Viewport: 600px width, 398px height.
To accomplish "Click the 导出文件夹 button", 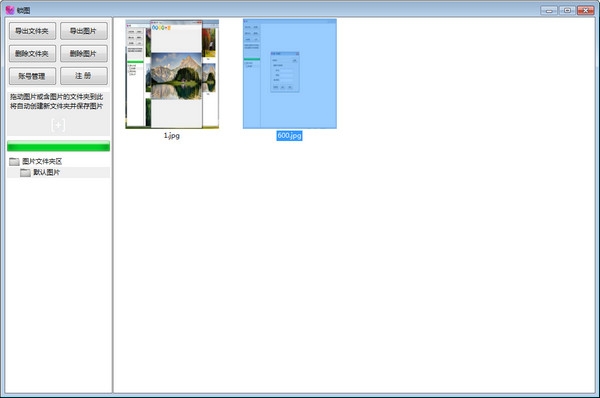I will 33,31.
